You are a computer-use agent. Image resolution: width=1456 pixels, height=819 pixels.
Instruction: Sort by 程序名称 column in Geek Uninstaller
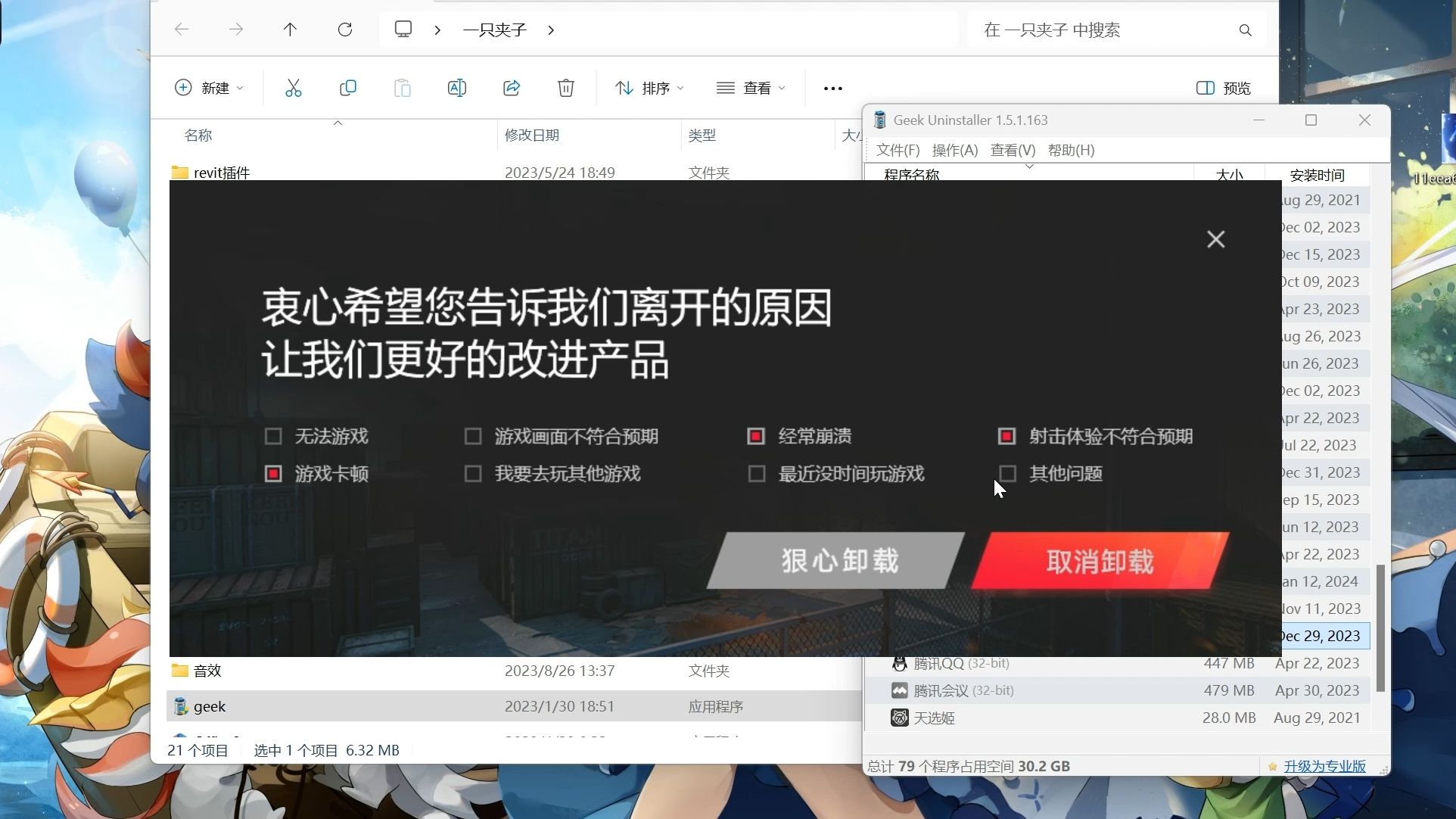coord(912,175)
